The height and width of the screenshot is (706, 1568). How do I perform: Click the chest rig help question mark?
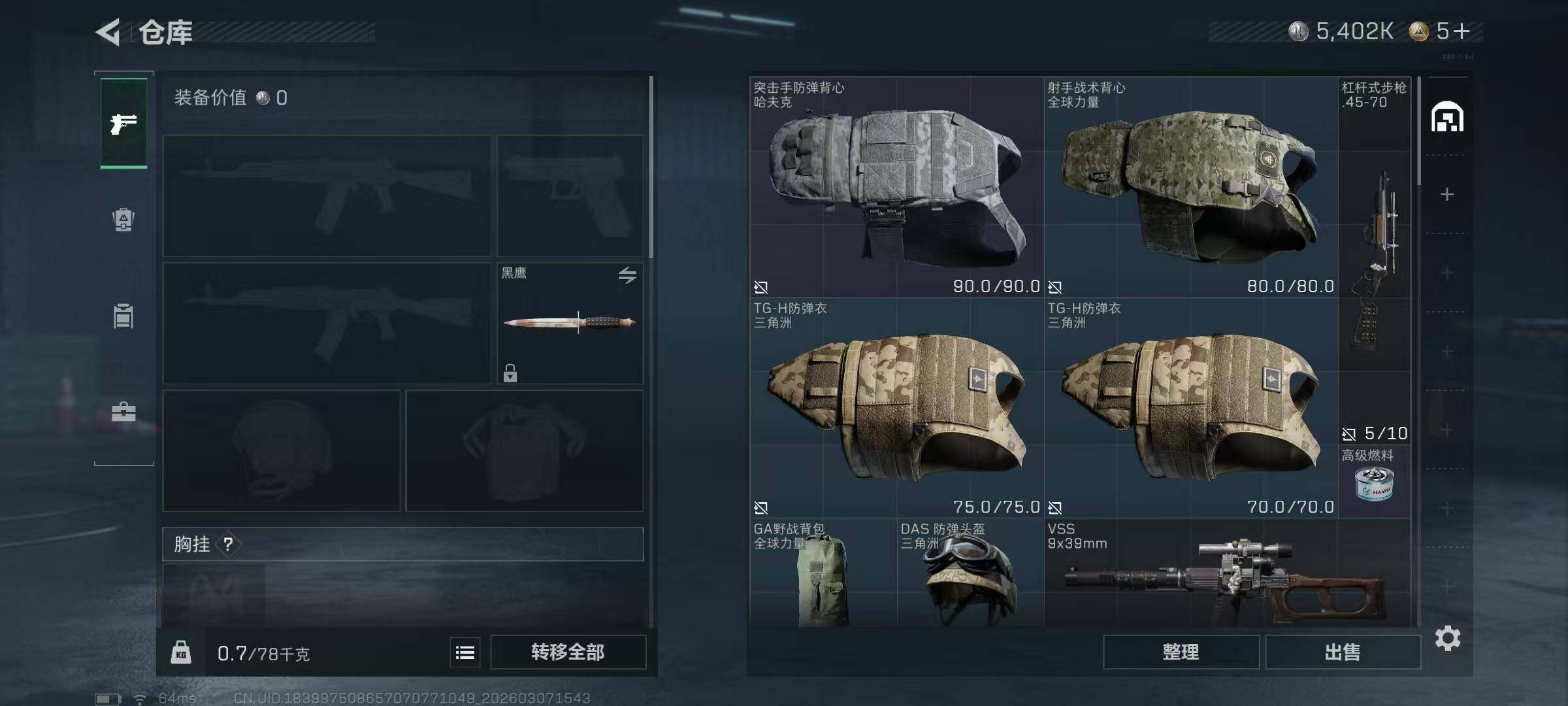coord(228,544)
